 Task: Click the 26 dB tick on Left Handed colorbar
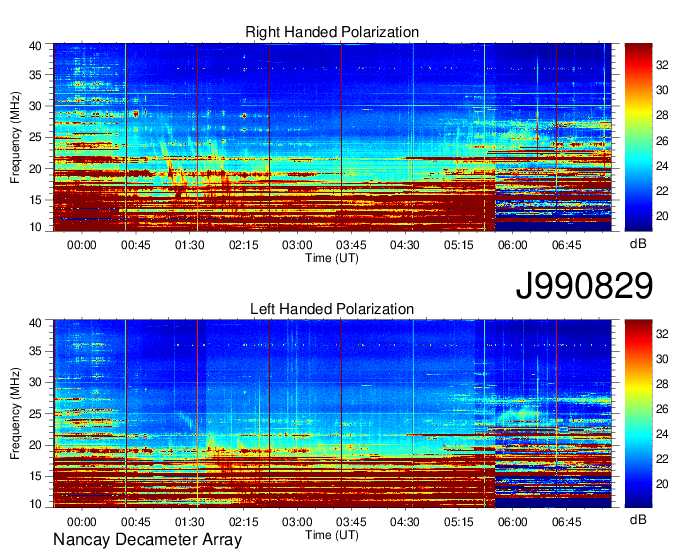[662, 409]
